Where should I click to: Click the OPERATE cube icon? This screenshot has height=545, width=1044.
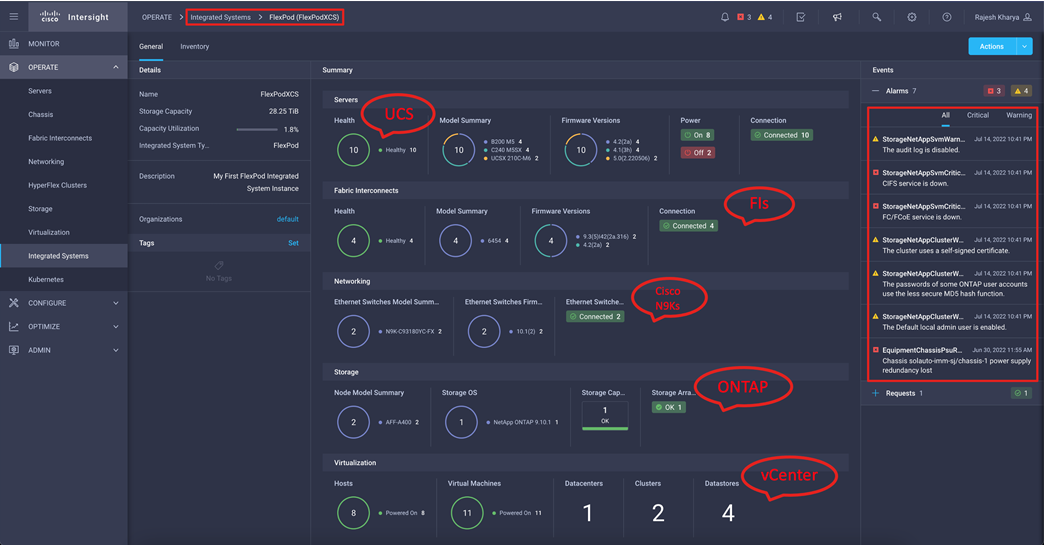(14, 67)
